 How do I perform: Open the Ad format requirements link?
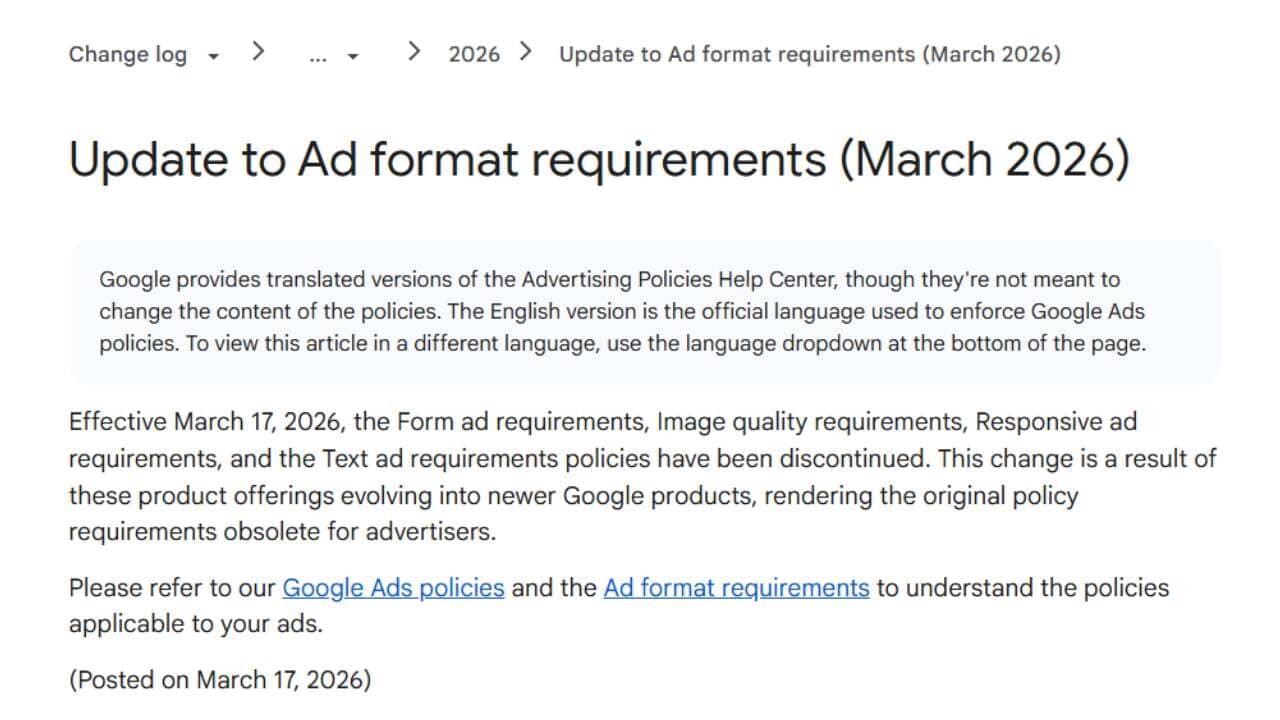click(736, 587)
